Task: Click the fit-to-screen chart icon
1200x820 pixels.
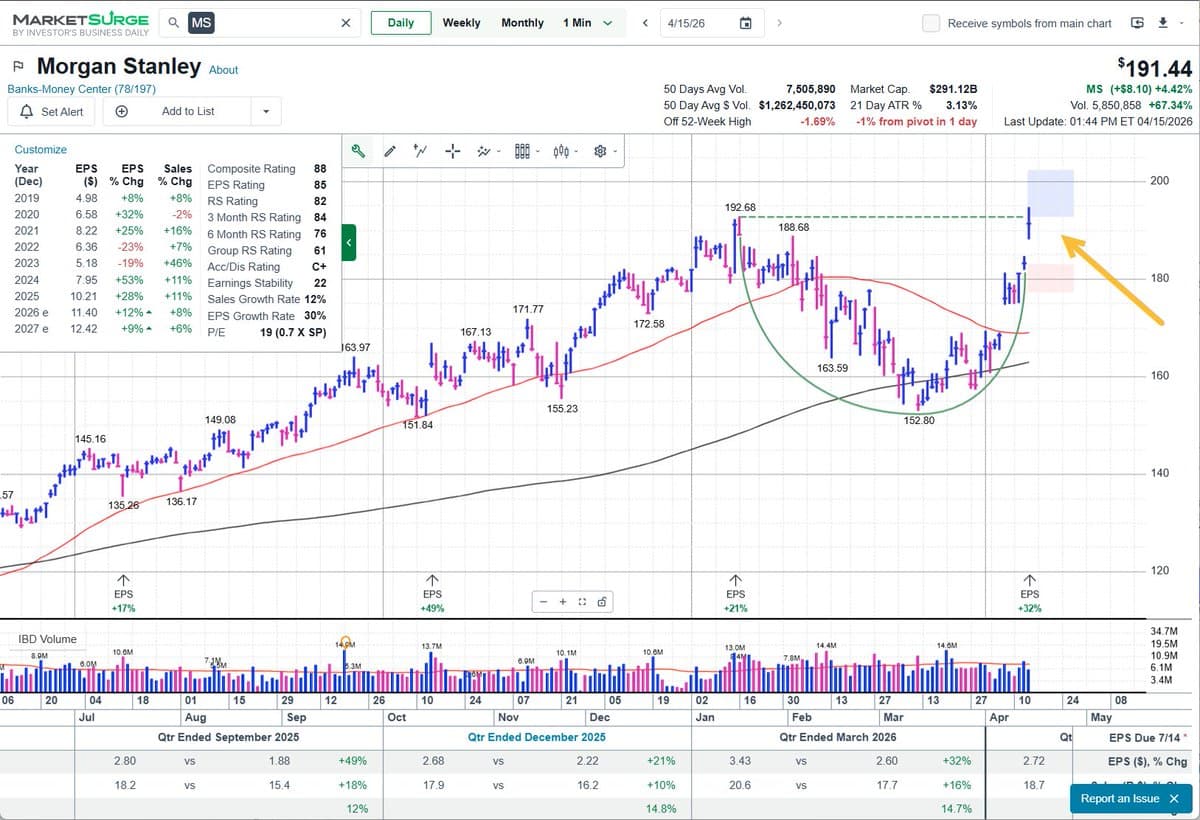Action: (582, 601)
